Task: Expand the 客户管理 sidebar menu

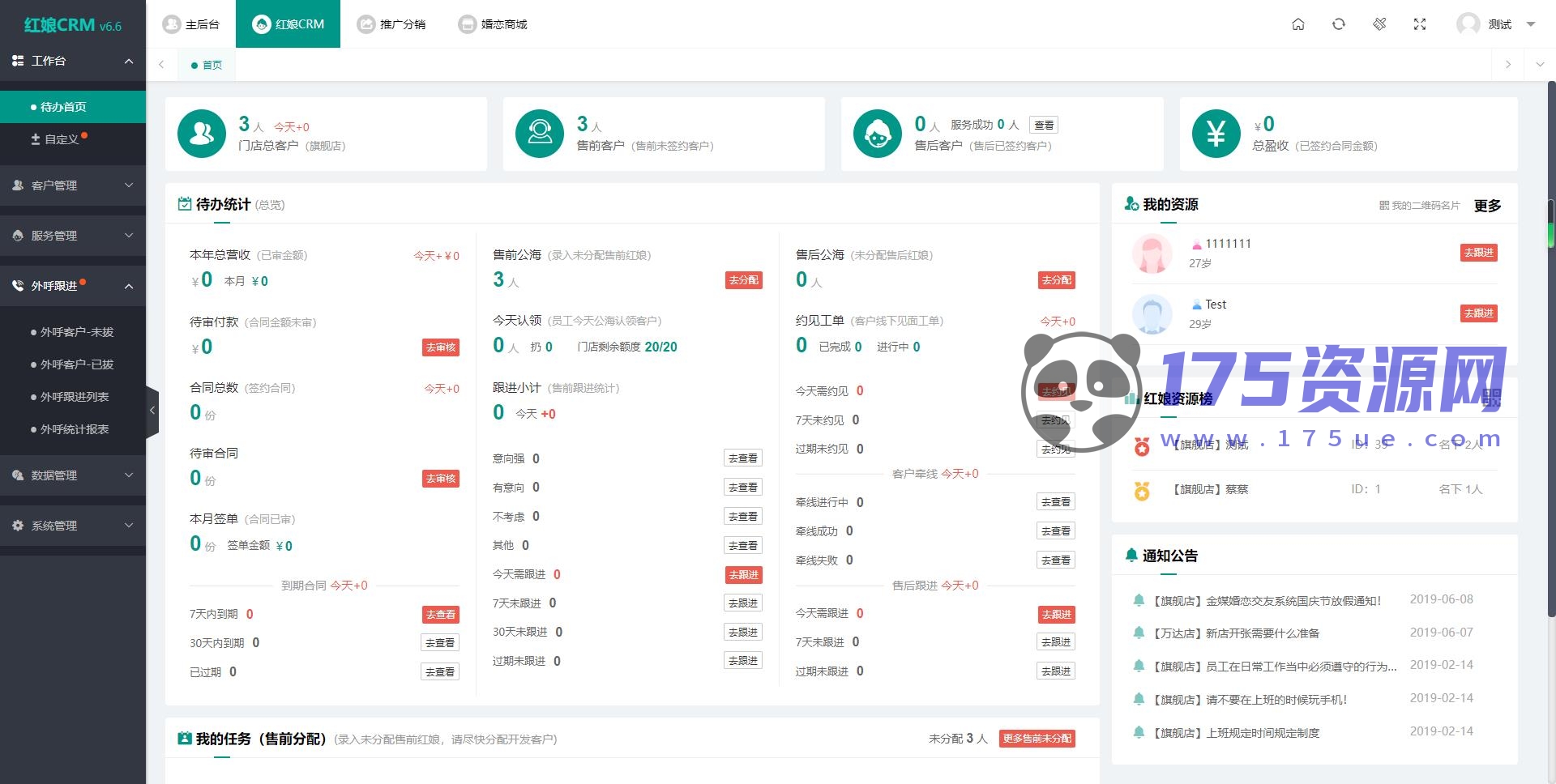Action: coord(73,185)
